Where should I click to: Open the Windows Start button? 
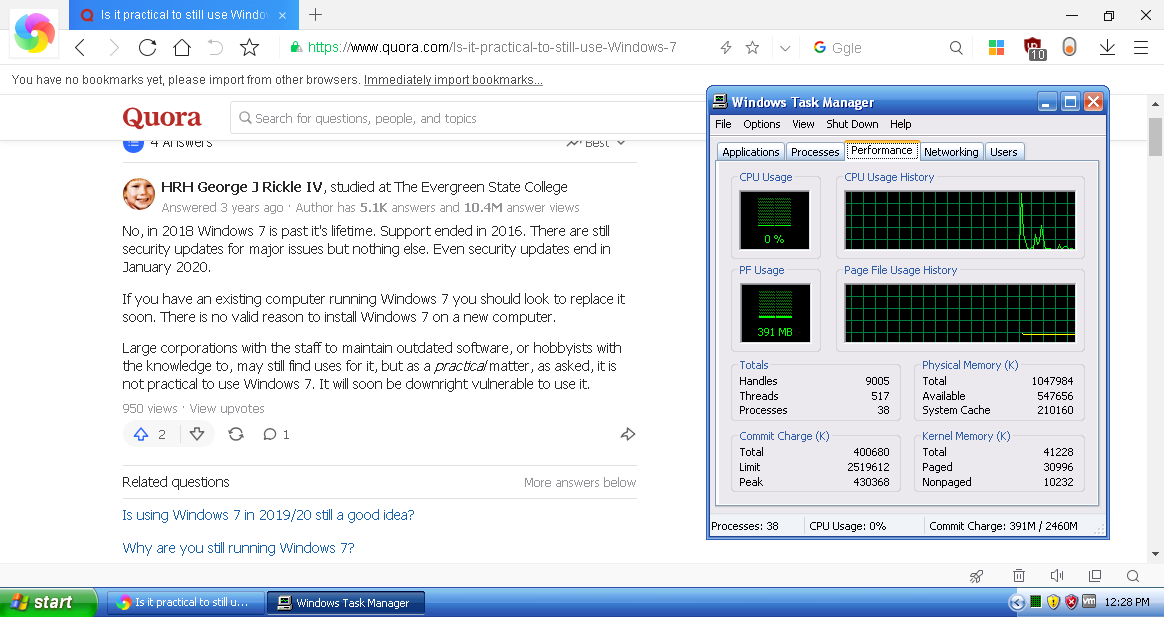tap(48, 602)
